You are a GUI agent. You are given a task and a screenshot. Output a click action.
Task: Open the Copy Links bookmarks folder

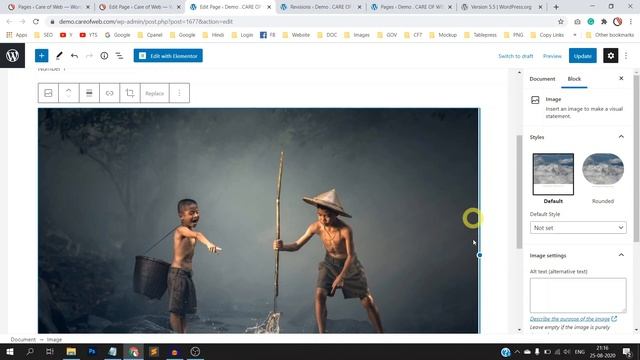click(x=547, y=35)
